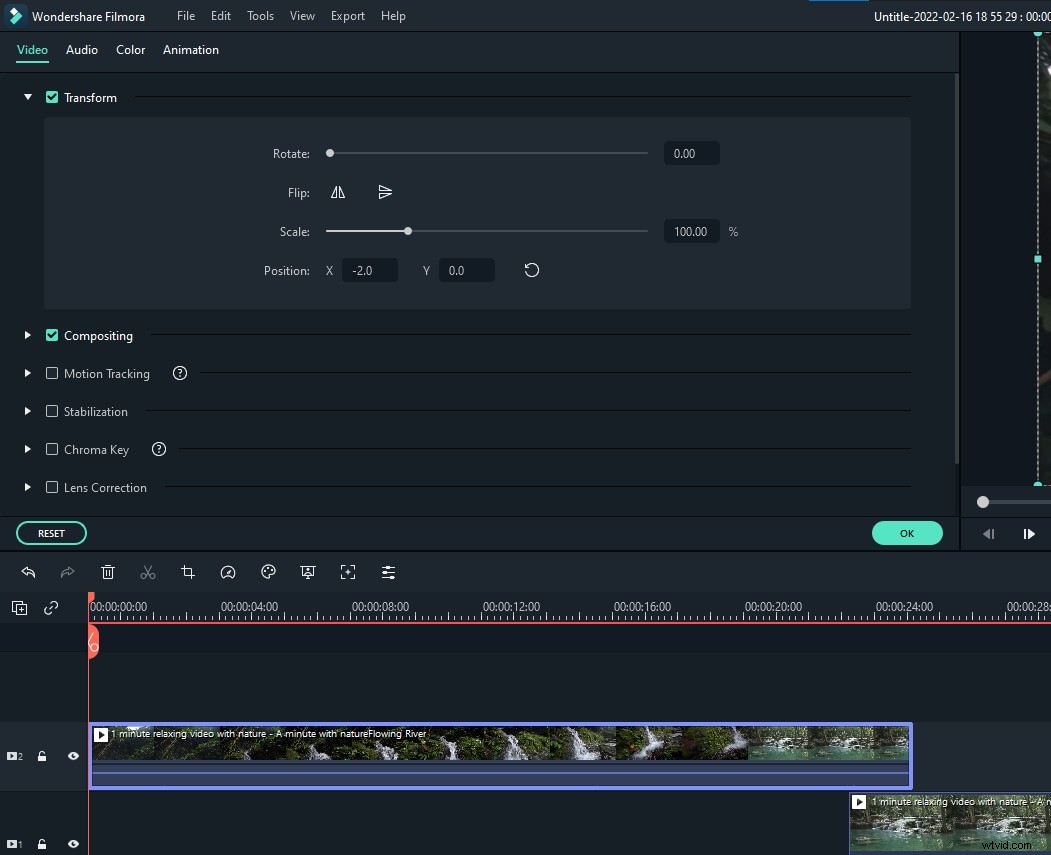The width and height of the screenshot is (1051, 855).
Task: Click the Redo arrow icon
Action: click(68, 572)
